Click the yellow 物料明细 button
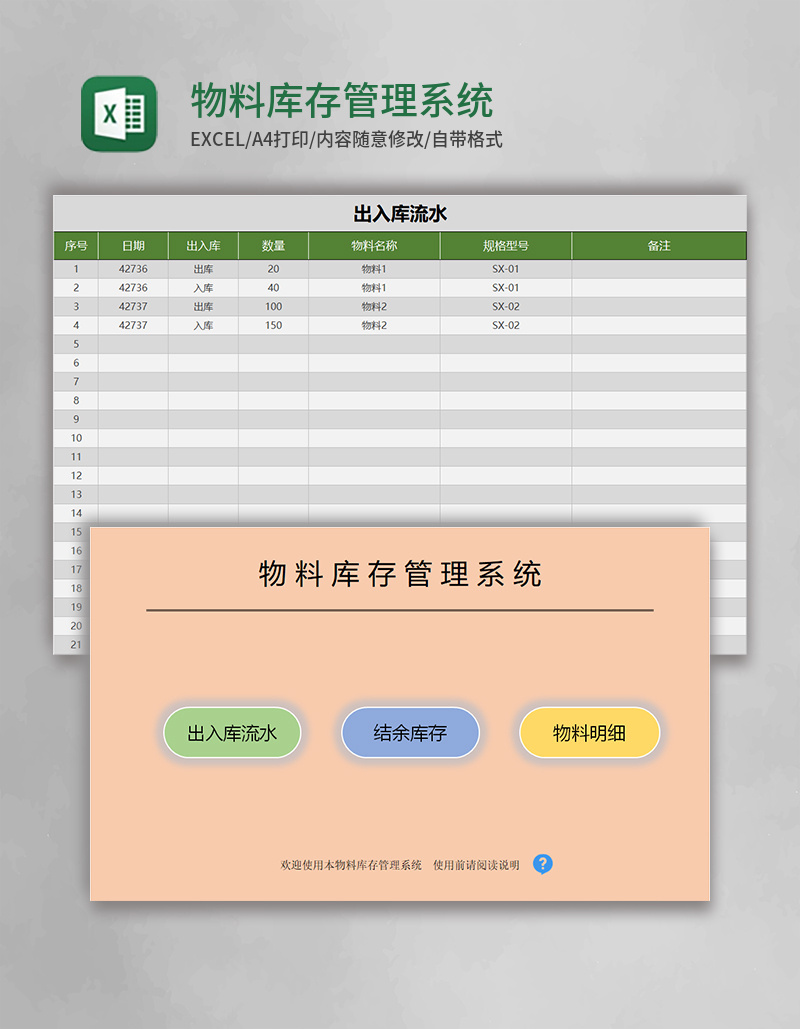Image resolution: width=800 pixels, height=1029 pixels. [x=589, y=732]
